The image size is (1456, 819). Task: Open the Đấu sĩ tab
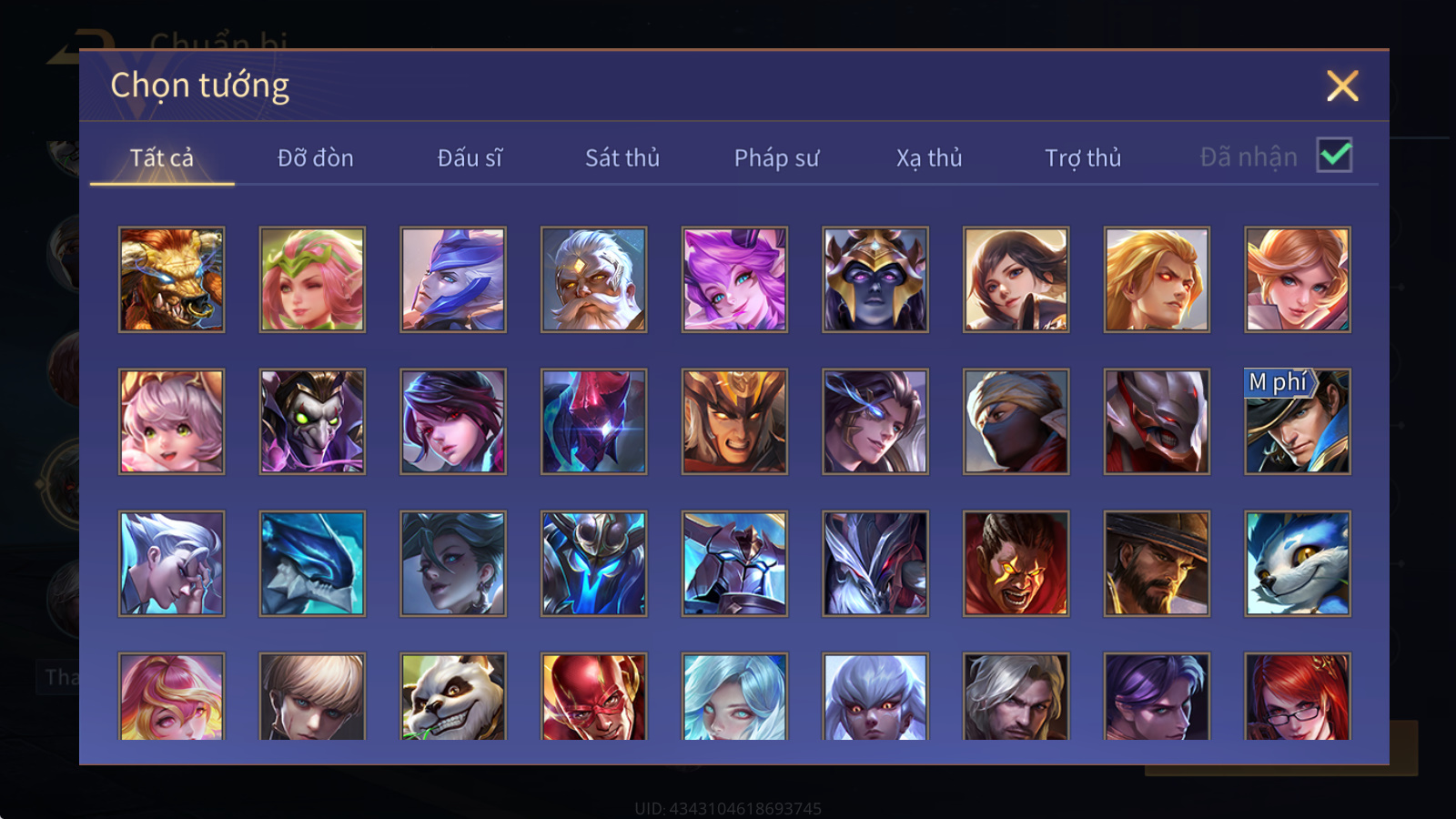[x=470, y=157]
